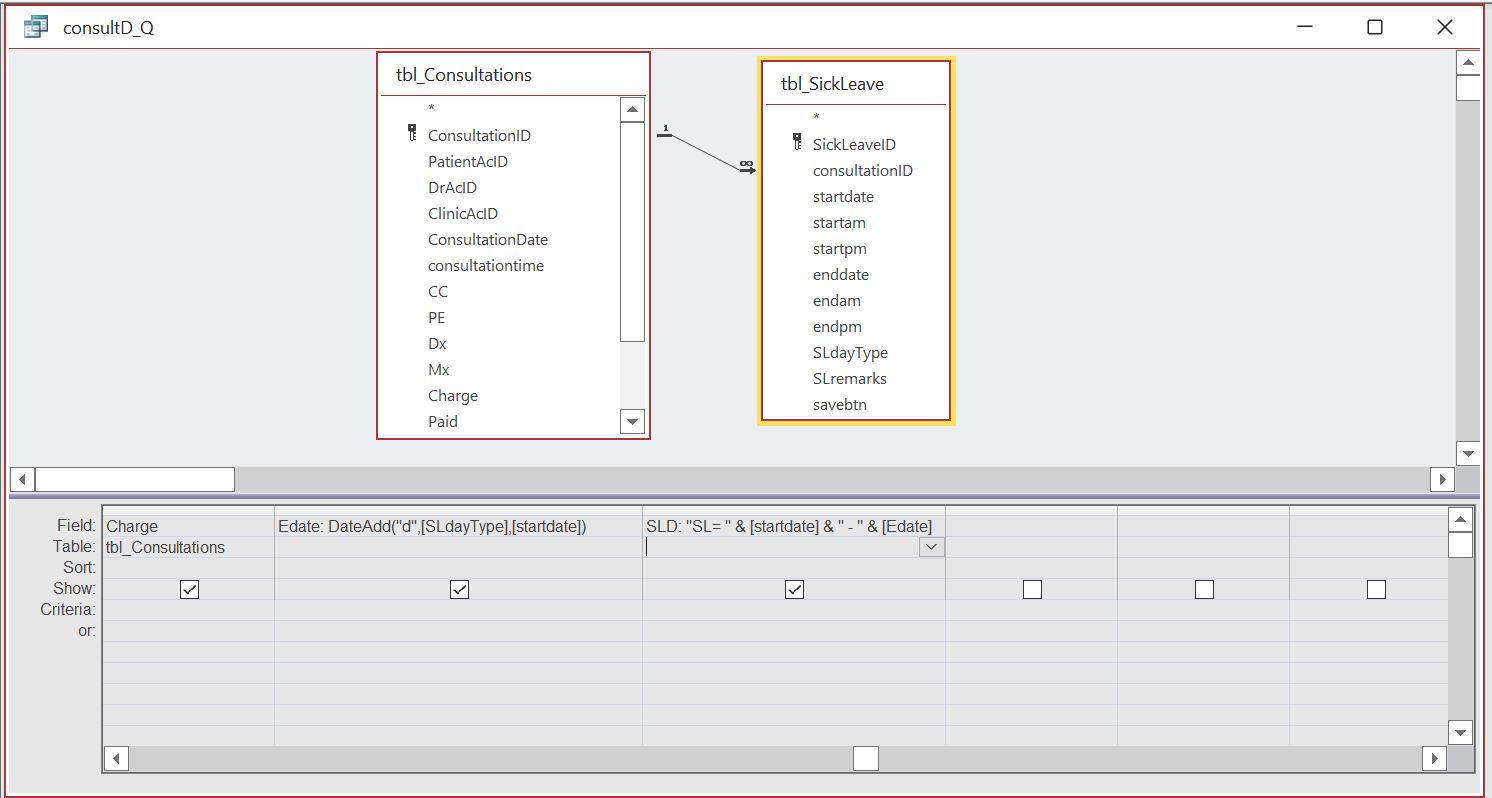Select the consultationtime field

click(486, 265)
